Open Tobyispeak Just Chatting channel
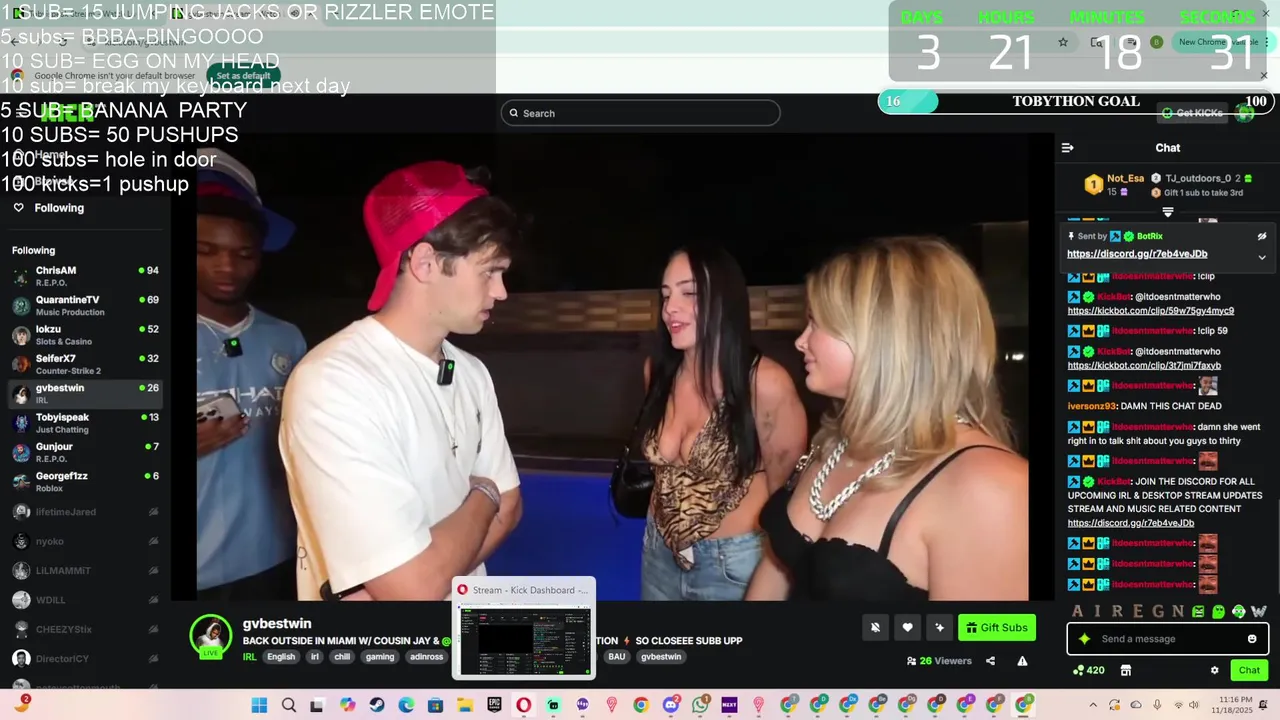The width and height of the screenshot is (1280, 720). pos(85,423)
